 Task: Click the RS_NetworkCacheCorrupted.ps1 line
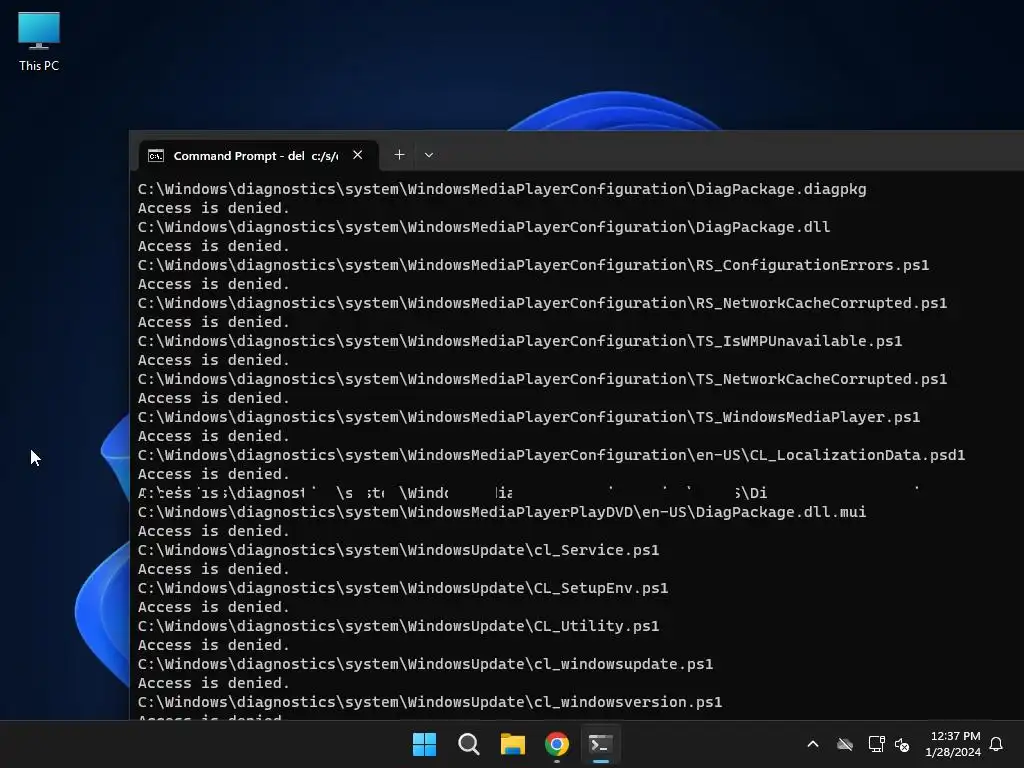(542, 303)
